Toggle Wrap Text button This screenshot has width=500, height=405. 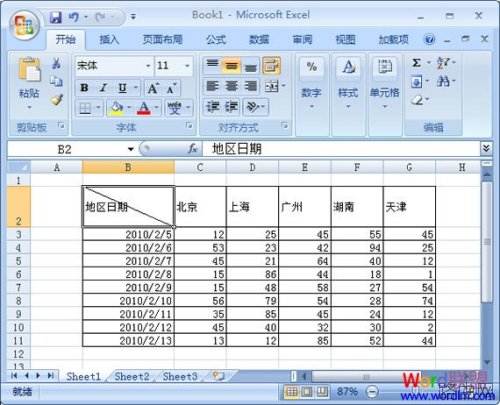coord(272,65)
